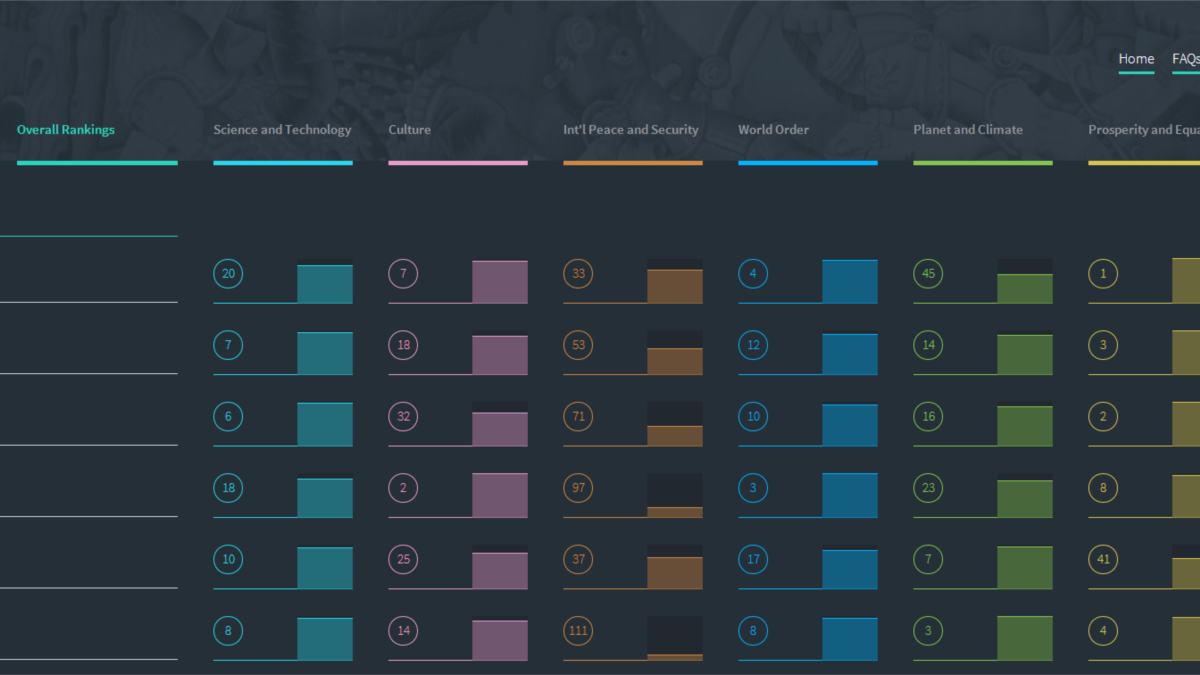Click the pink bar beside rank 25
This screenshot has width=1200, height=675.
pos(500,570)
